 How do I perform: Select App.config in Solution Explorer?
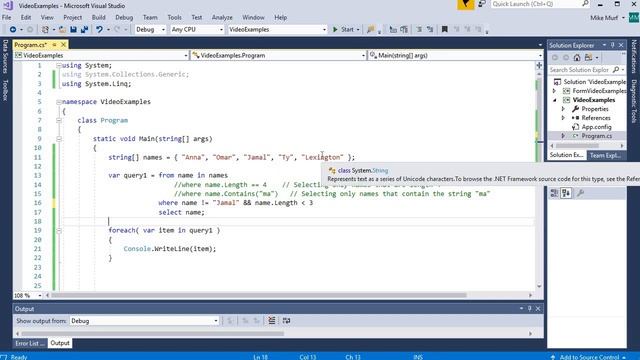(596, 127)
